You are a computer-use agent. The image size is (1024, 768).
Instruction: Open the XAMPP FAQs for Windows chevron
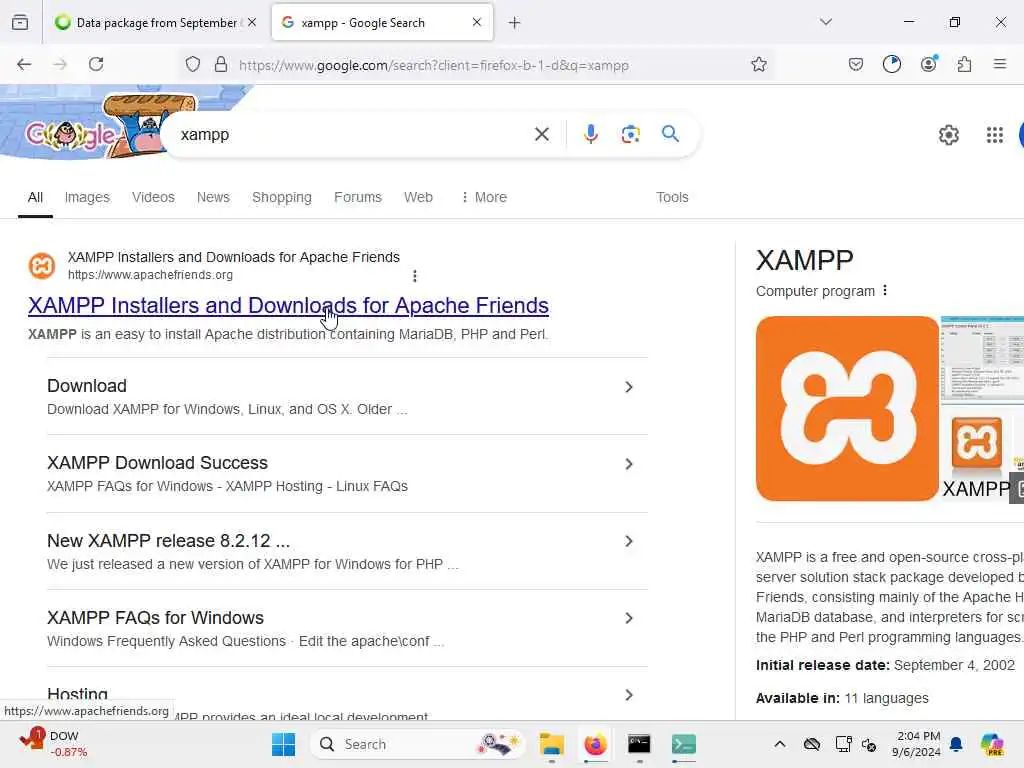pyautogui.click(x=629, y=618)
